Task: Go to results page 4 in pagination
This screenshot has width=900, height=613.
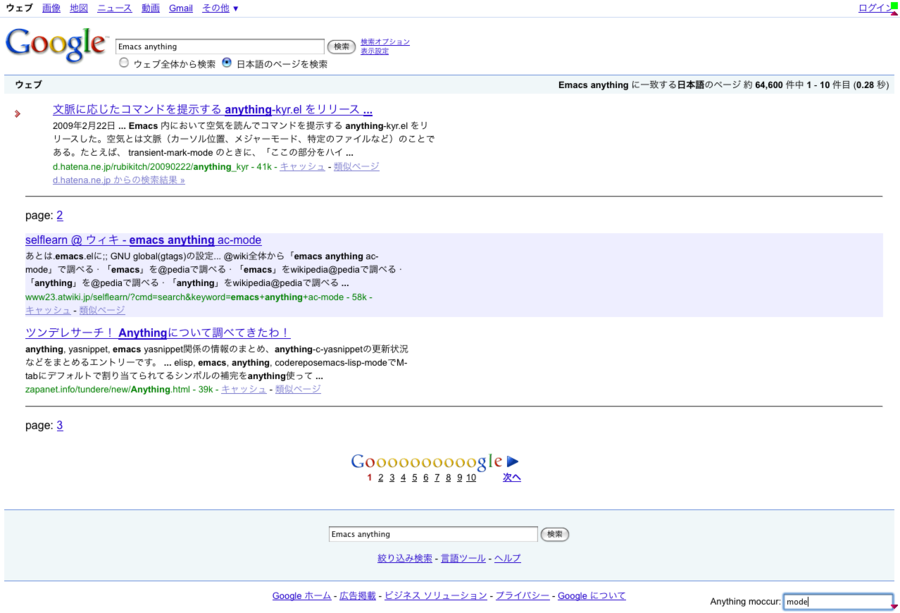Action: [403, 478]
